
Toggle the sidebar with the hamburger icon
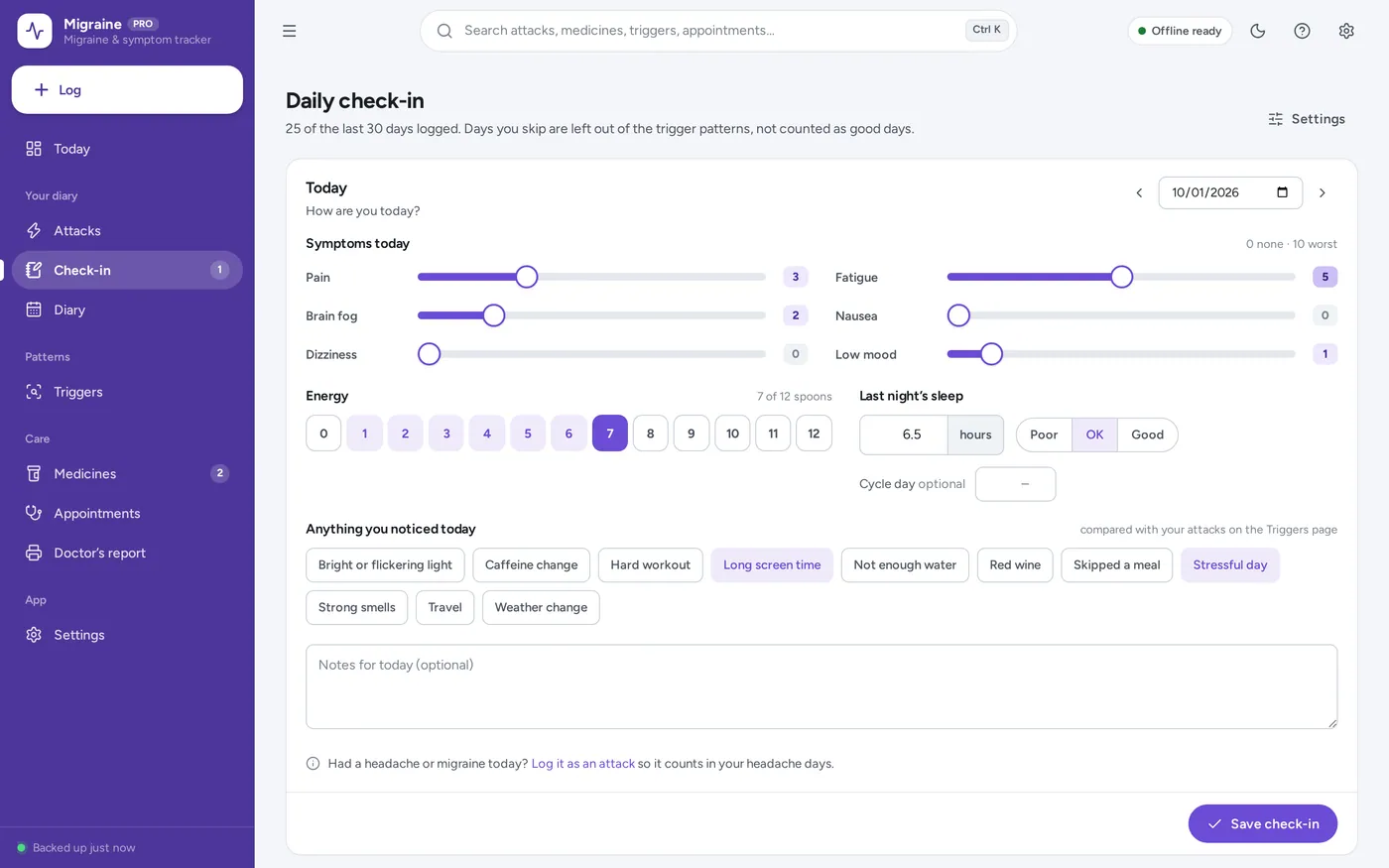290,31
